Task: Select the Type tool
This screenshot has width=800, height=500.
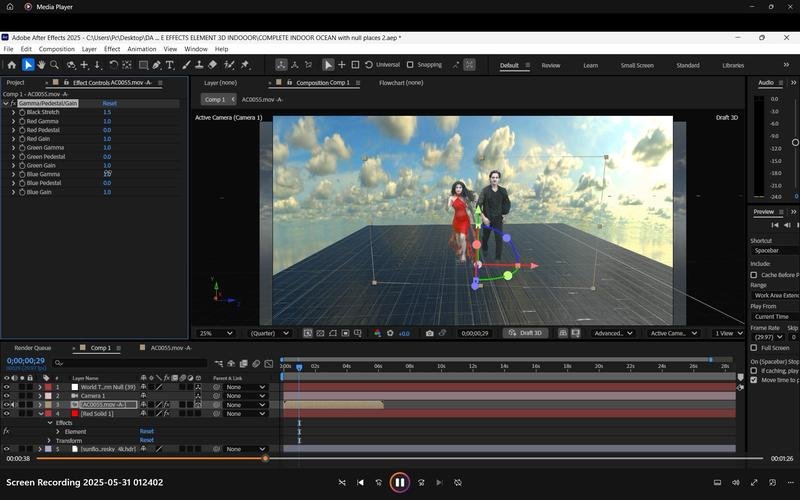Action: (x=170, y=65)
